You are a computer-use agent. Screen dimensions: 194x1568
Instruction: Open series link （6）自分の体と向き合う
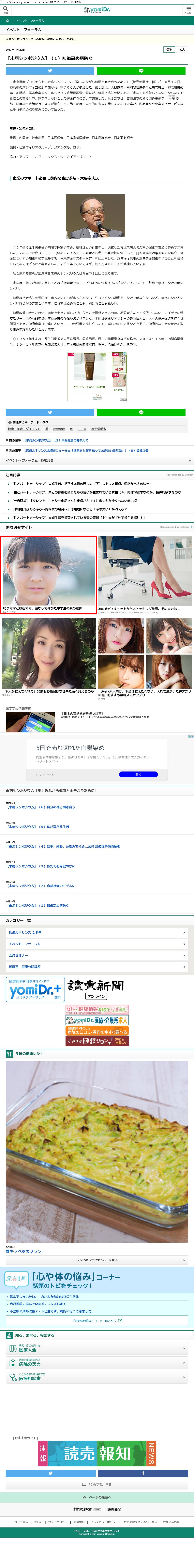tap(41, 807)
